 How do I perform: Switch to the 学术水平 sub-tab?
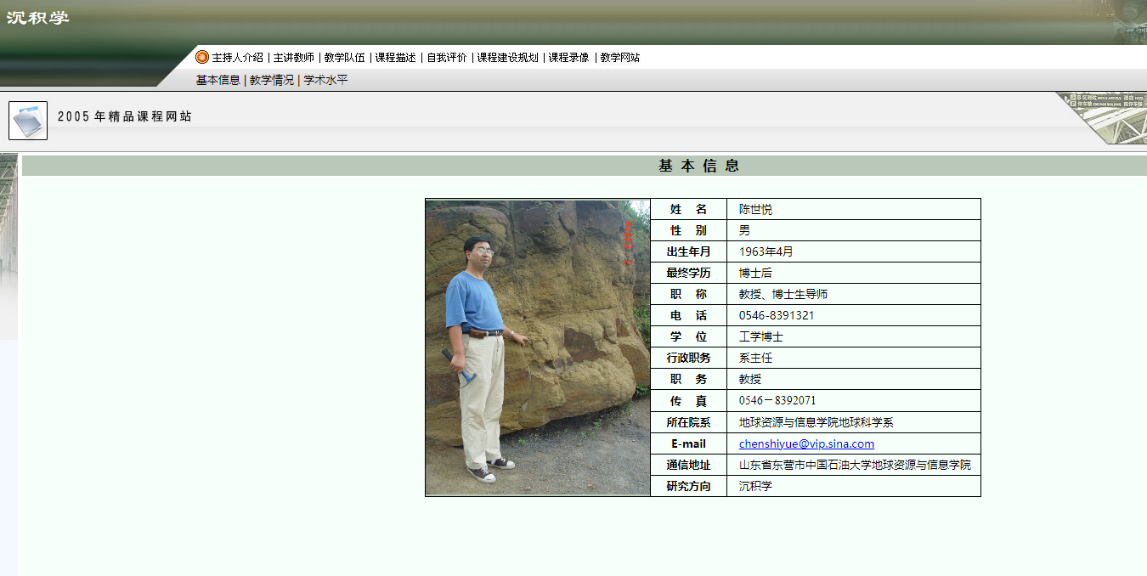pyautogui.click(x=326, y=80)
